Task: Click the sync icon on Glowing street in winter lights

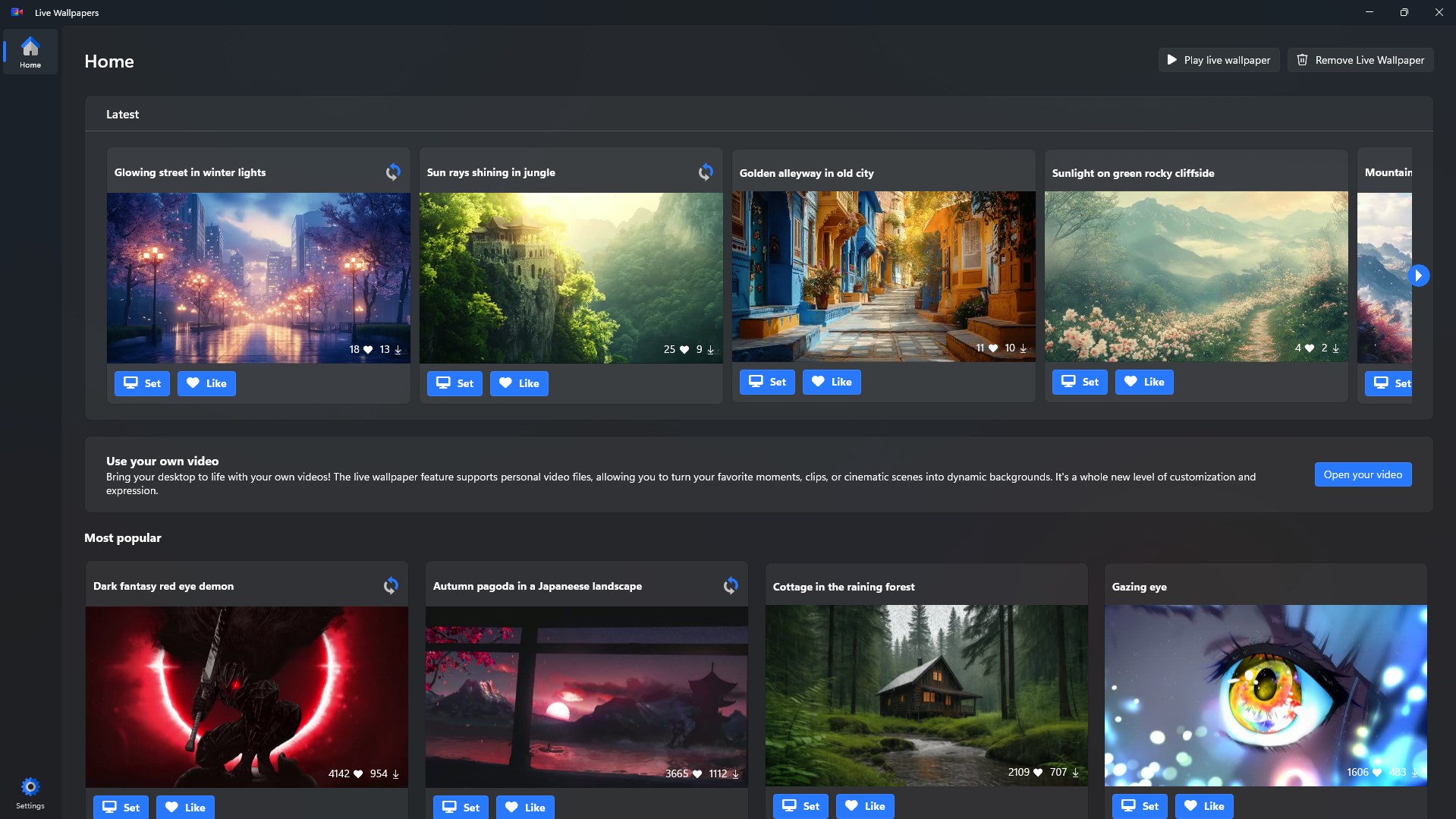Action: pyautogui.click(x=393, y=172)
